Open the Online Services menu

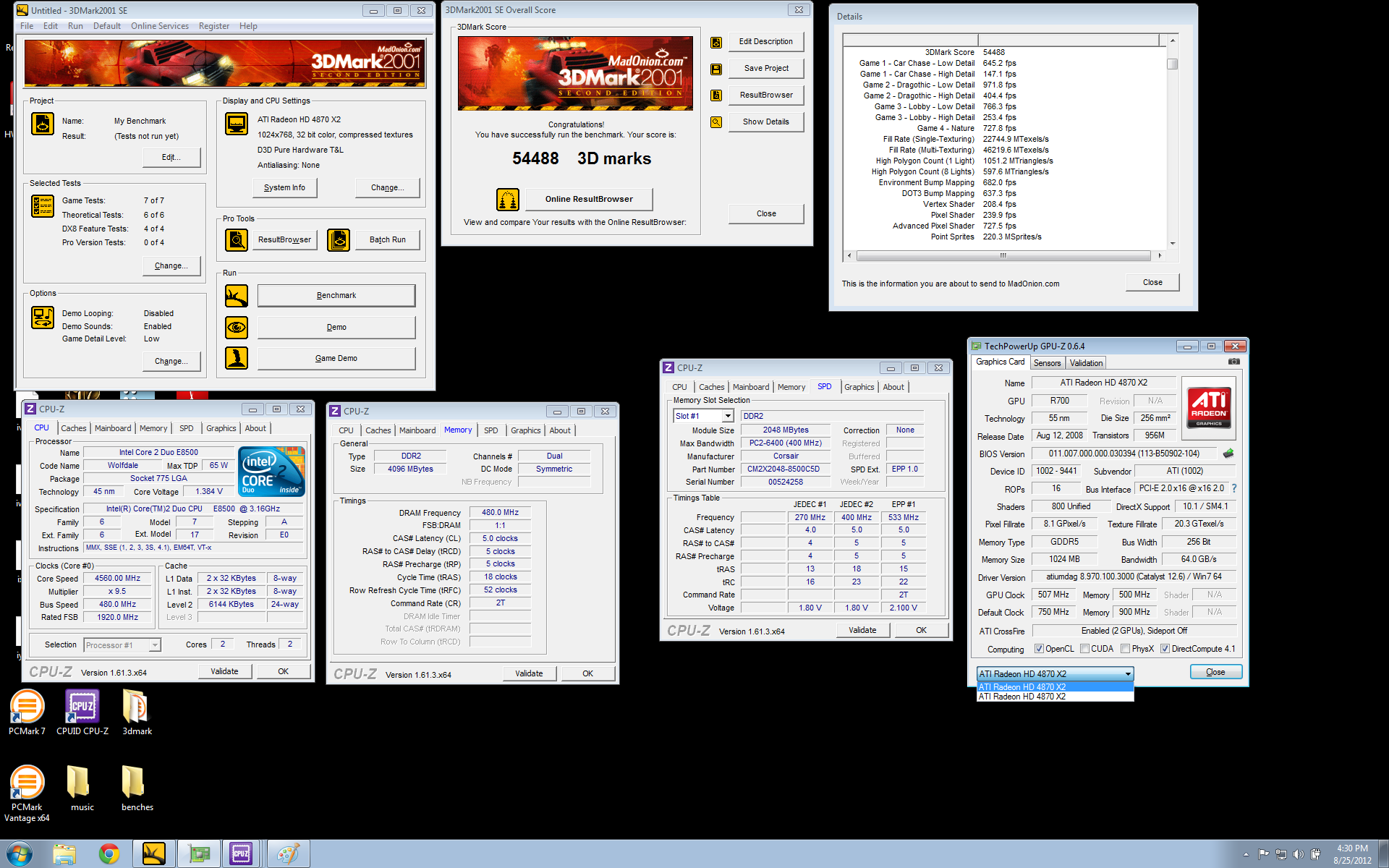pyautogui.click(x=160, y=26)
